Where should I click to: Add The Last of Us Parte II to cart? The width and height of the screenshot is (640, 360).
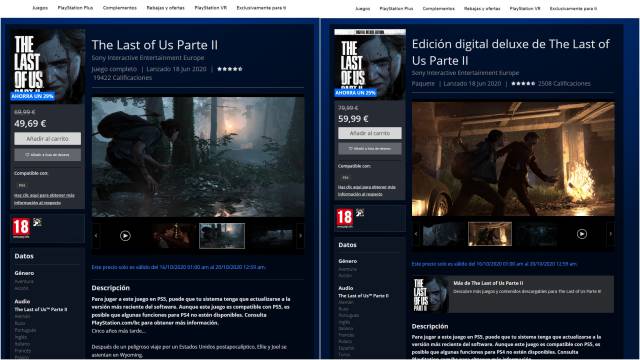tap(47, 139)
